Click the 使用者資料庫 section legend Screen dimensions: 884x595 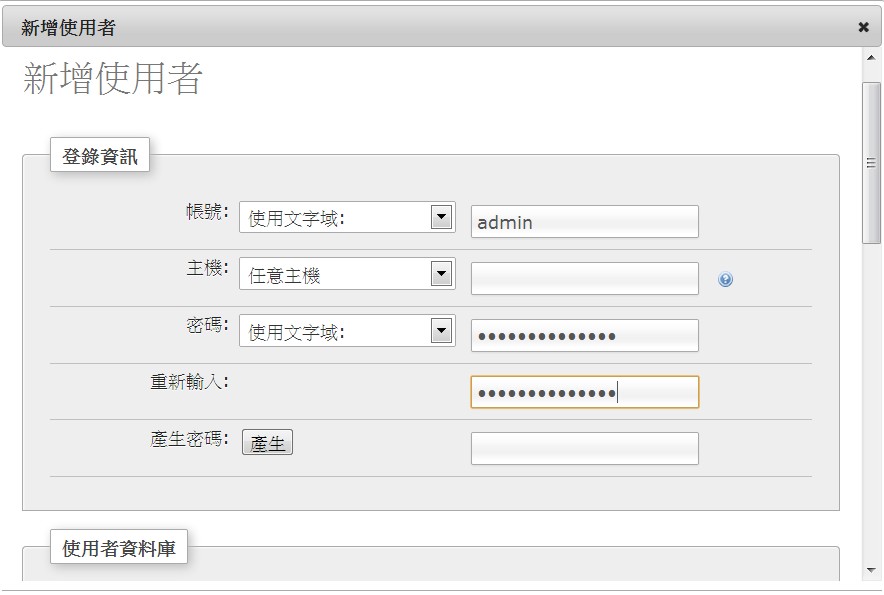tap(118, 547)
